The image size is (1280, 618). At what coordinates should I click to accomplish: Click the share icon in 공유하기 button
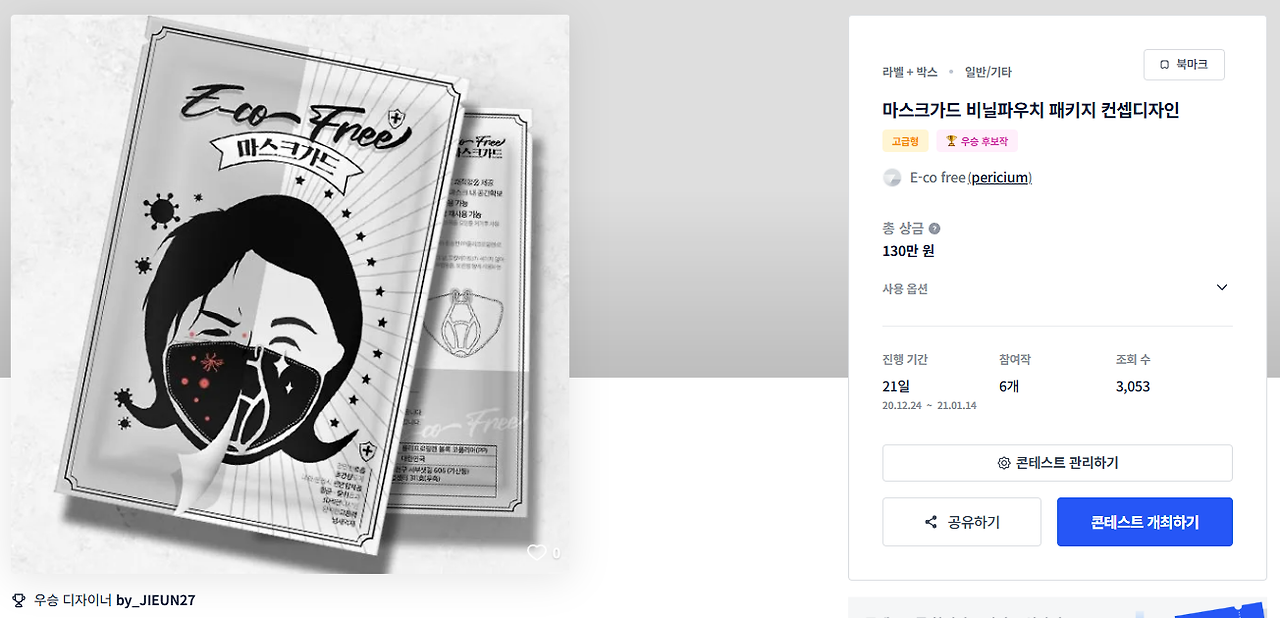931,522
